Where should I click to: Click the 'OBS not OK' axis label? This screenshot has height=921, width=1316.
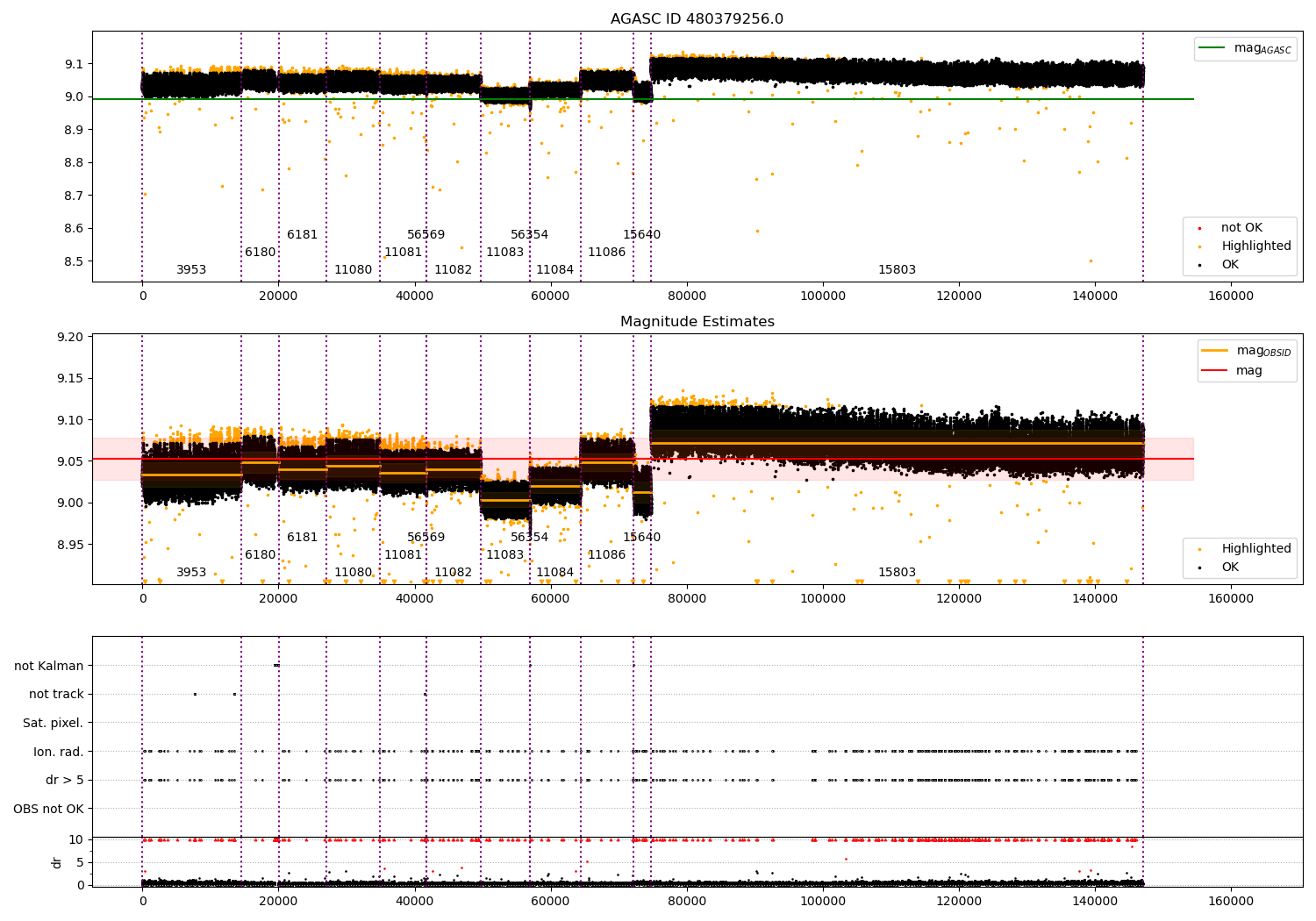(x=48, y=809)
